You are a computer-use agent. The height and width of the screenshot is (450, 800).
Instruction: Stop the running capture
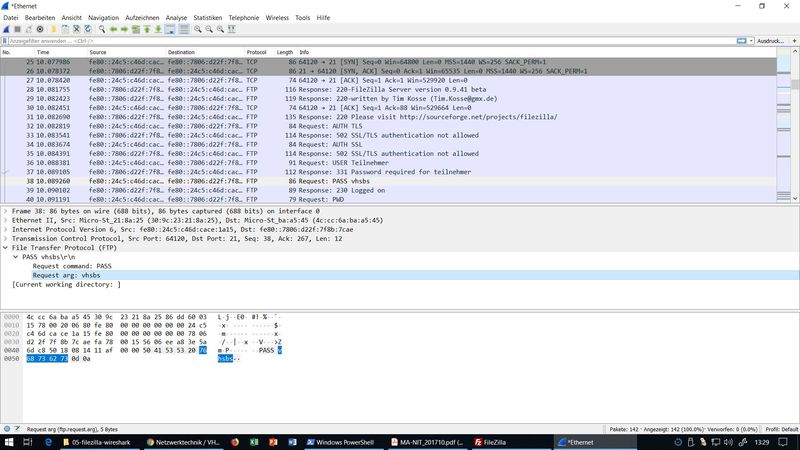pyautogui.click(x=17, y=29)
